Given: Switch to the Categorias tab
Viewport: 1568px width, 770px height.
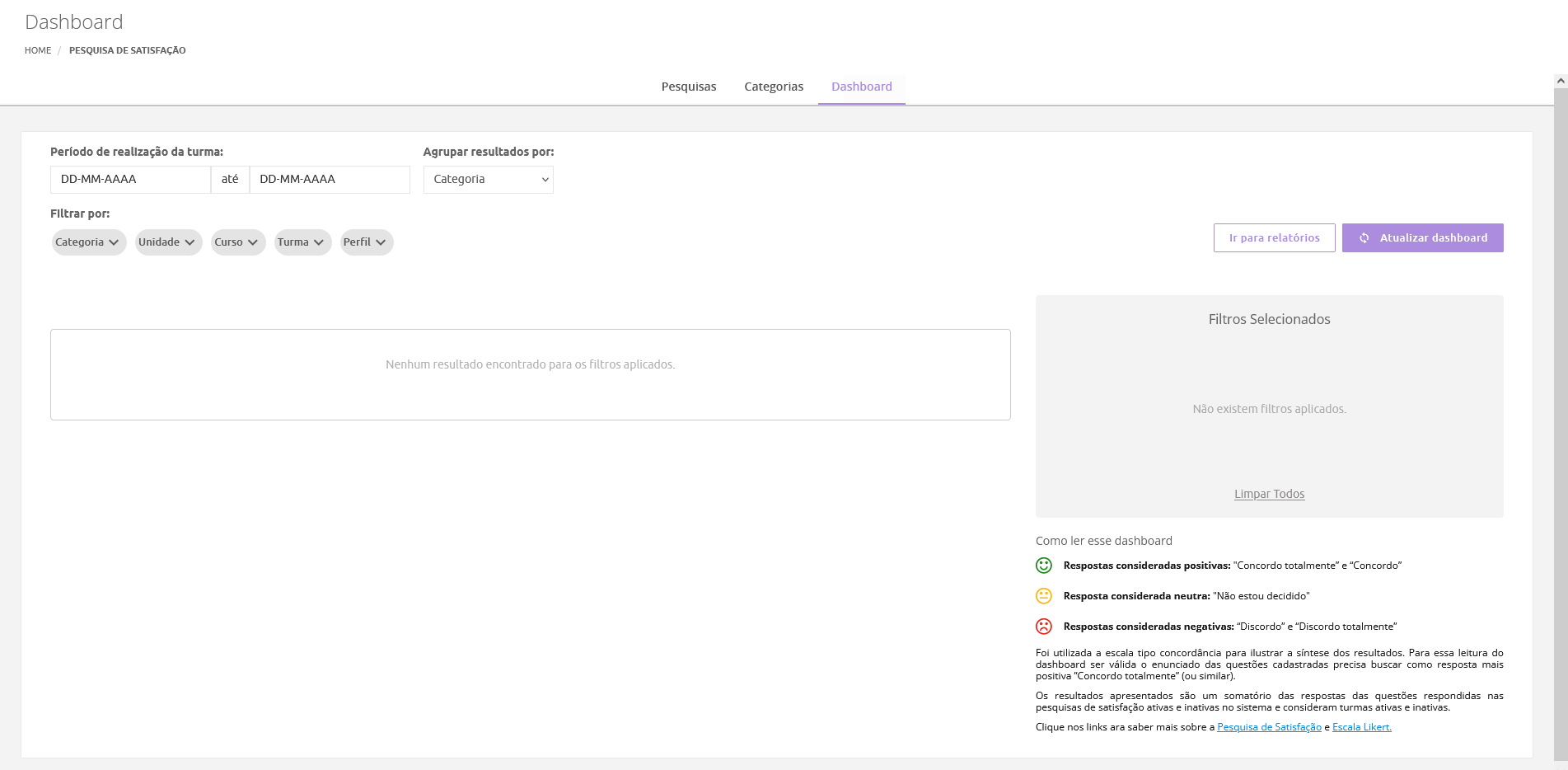Looking at the screenshot, I should point(773,87).
